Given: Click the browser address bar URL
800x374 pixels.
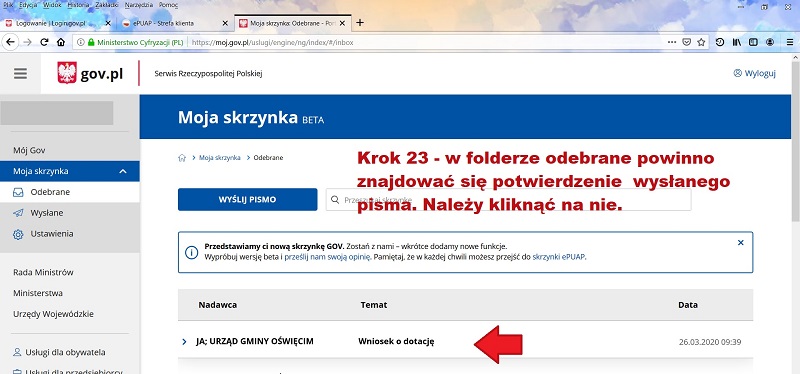Looking at the screenshot, I should coord(273,42).
